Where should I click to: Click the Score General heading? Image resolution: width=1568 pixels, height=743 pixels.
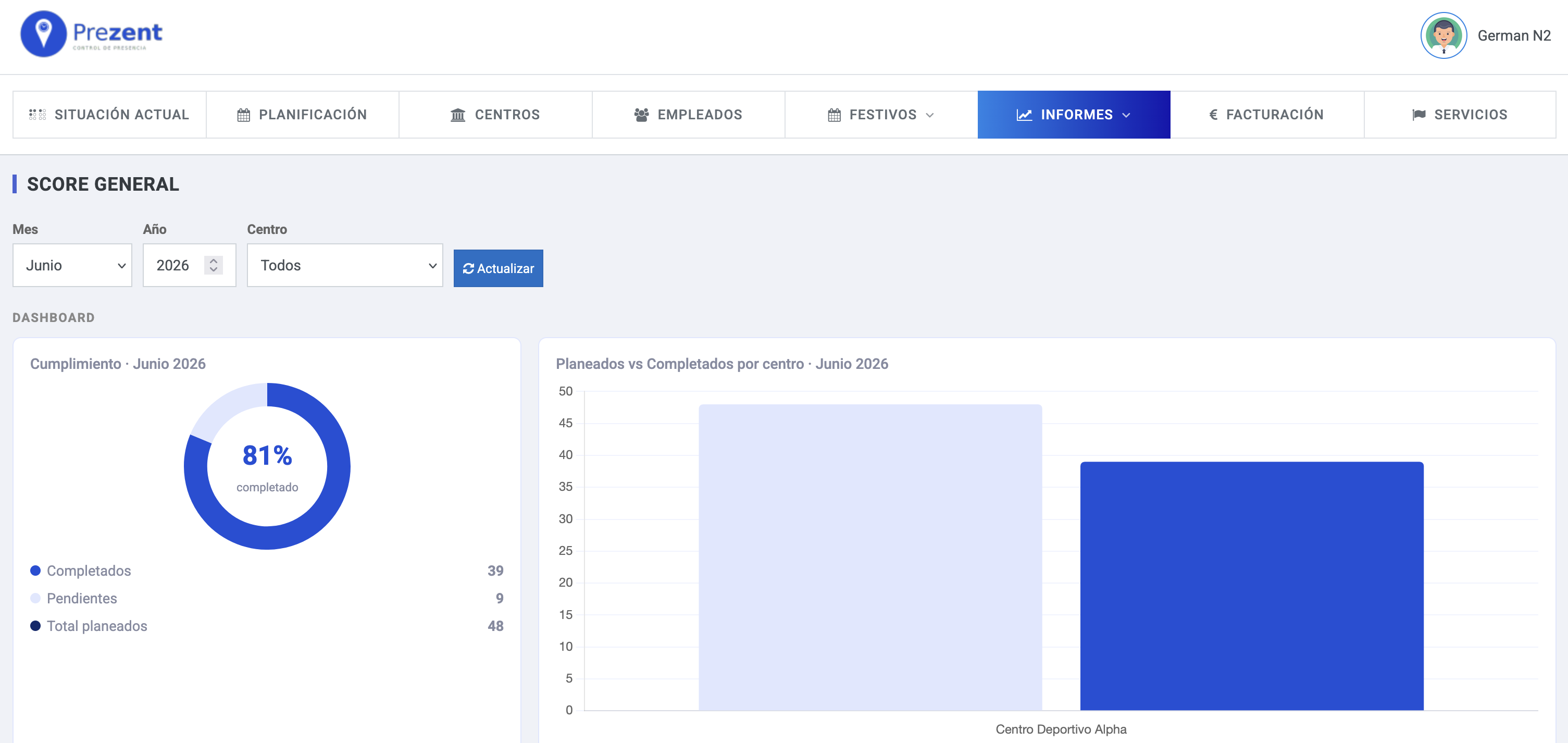click(x=103, y=184)
